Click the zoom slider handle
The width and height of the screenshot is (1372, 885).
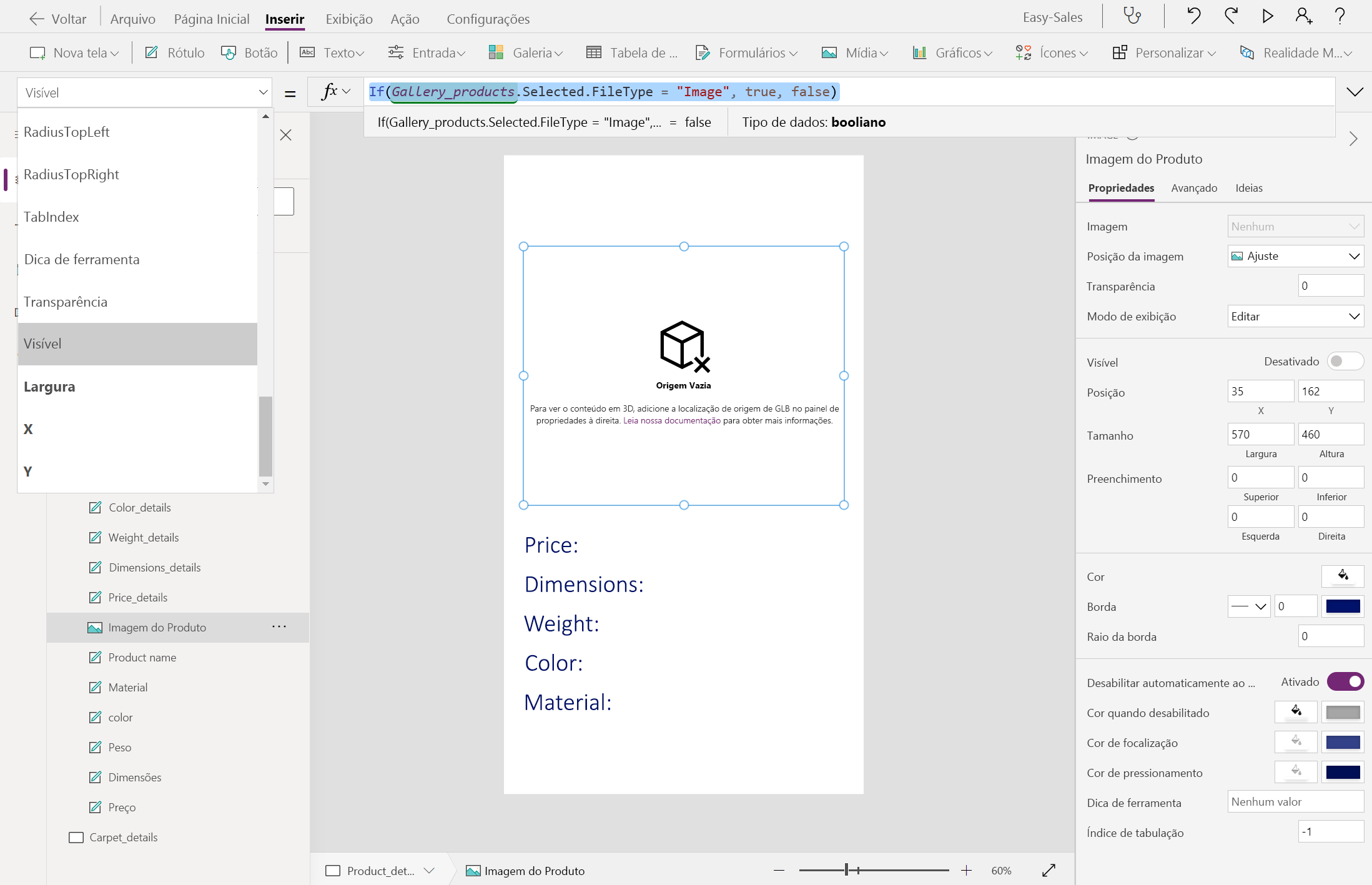[x=846, y=870]
